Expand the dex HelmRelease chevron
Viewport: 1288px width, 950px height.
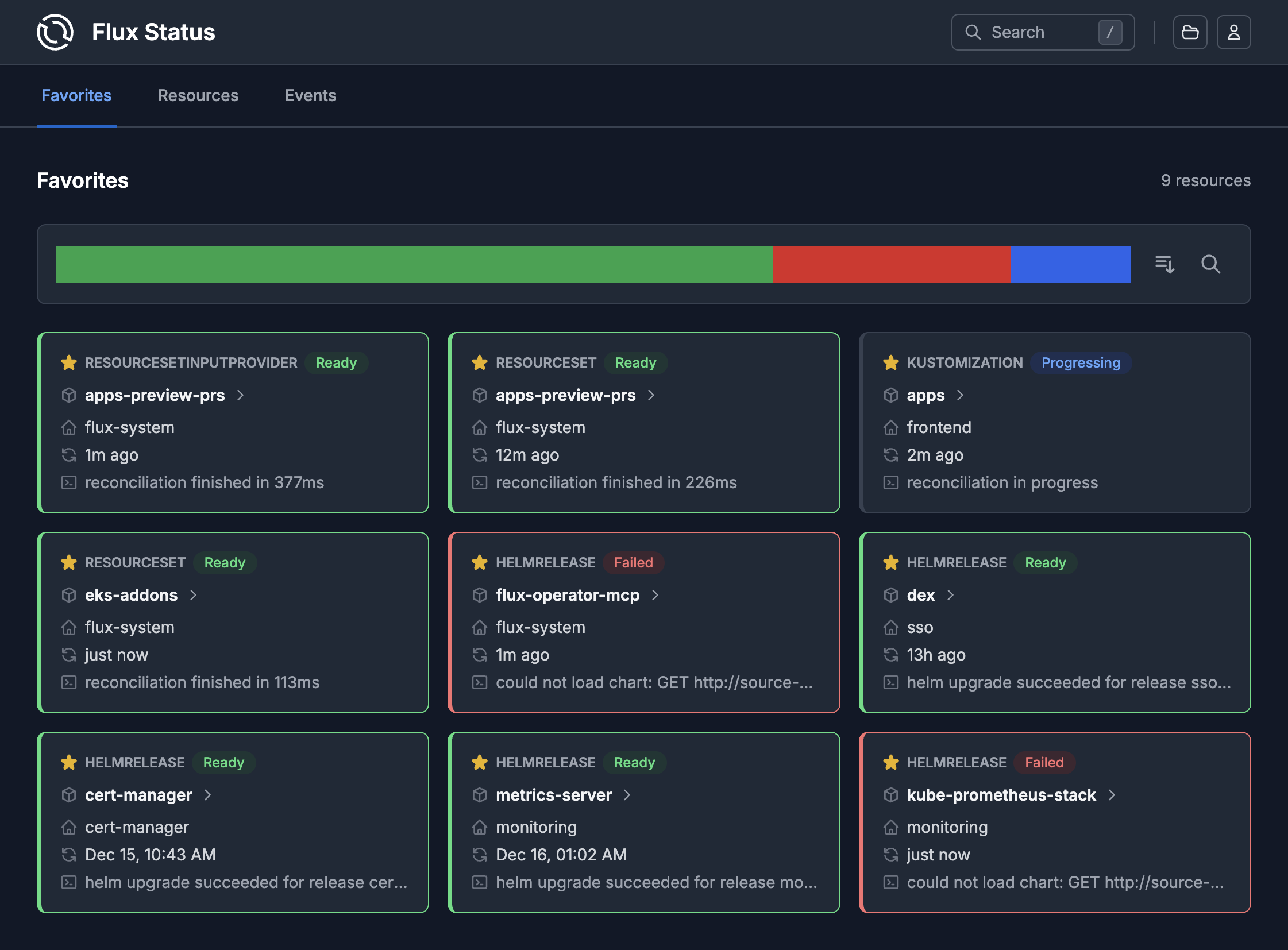click(950, 595)
